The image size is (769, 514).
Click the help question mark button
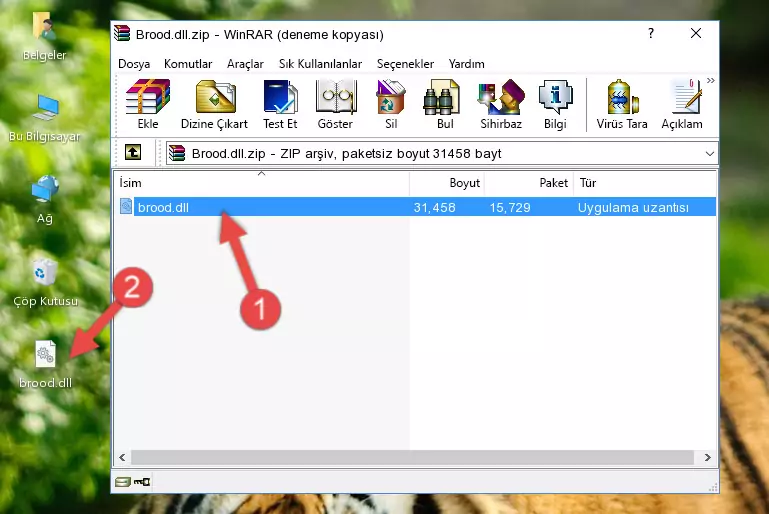(651, 33)
